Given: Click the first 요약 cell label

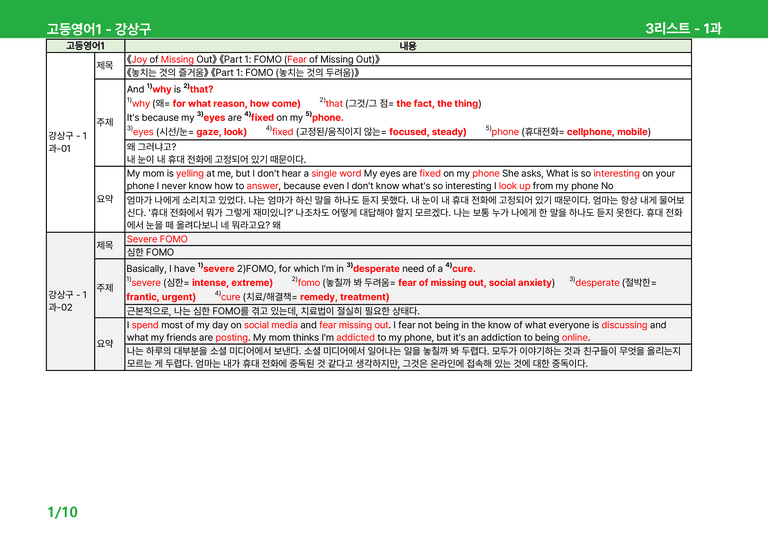Looking at the screenshot, I should [105, 199].
